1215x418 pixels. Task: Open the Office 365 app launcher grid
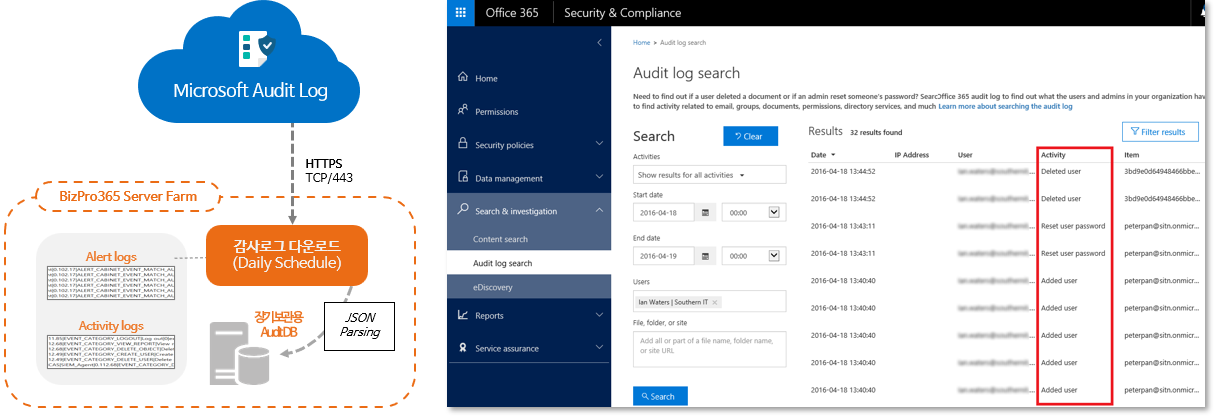click(x=460, y=13)
